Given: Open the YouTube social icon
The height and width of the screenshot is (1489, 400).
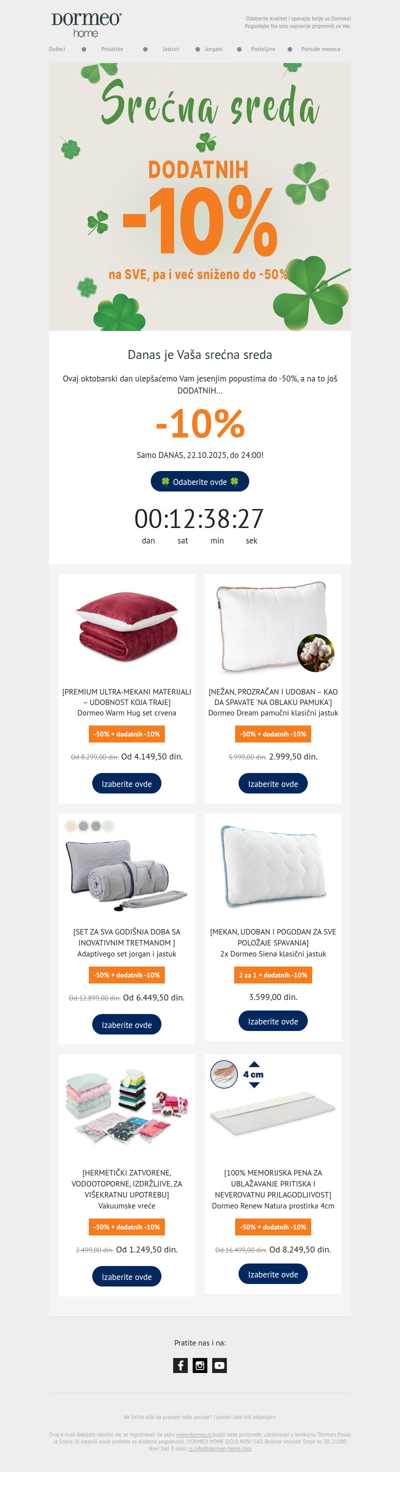Looking at the screenshot, I should click(220, 1365).
